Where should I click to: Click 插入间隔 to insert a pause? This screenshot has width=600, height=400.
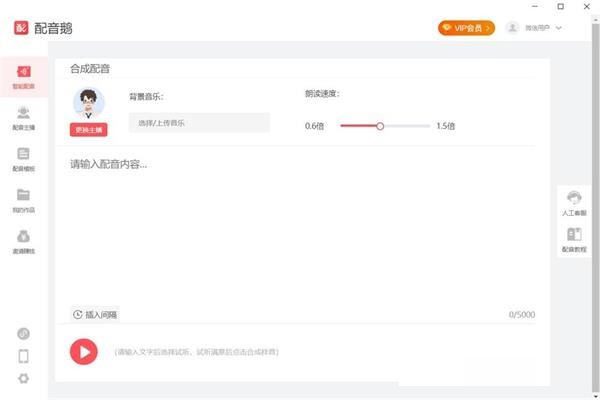[x=95, y=314]
